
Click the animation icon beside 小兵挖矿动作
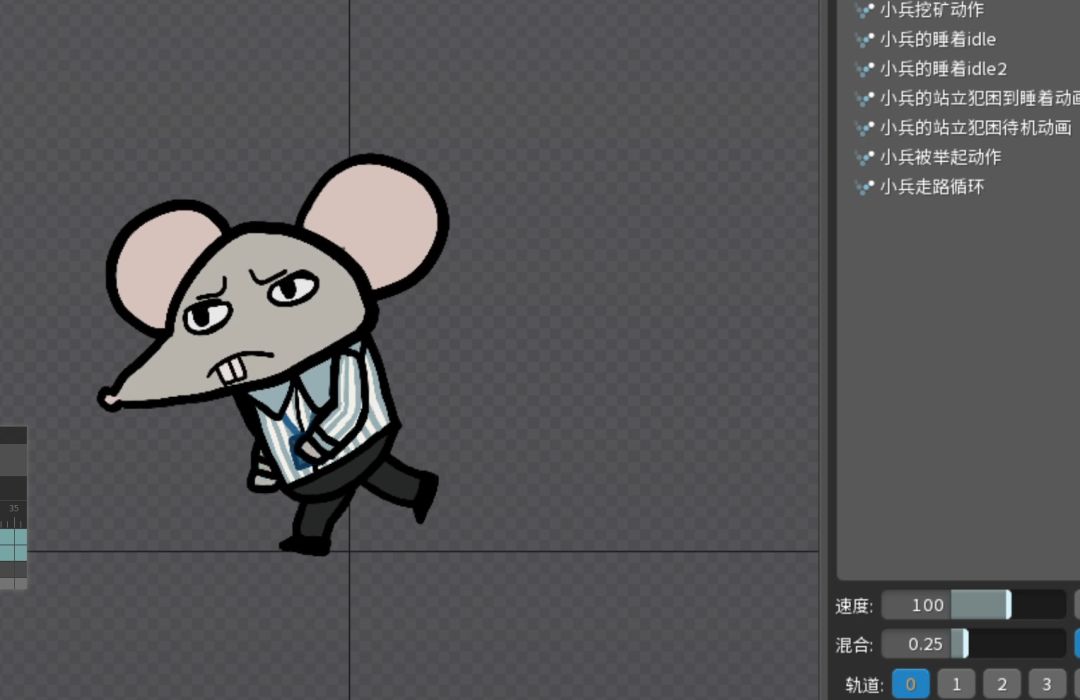(864, 10)
